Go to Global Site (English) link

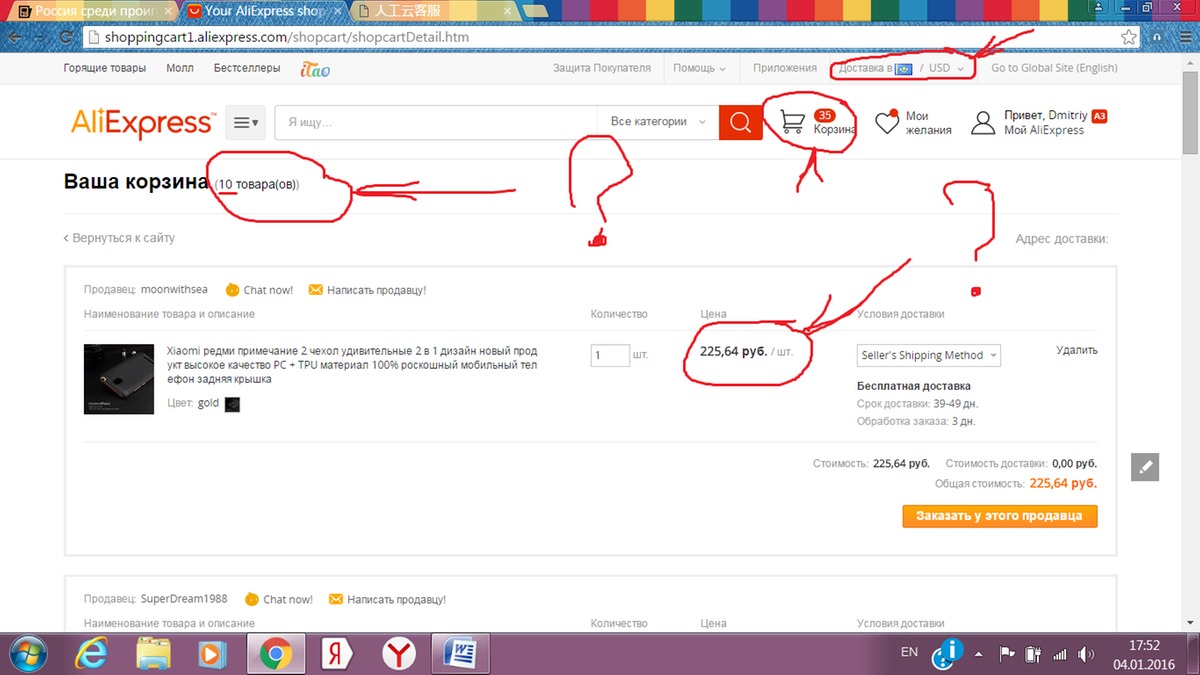click(1054, 68)
